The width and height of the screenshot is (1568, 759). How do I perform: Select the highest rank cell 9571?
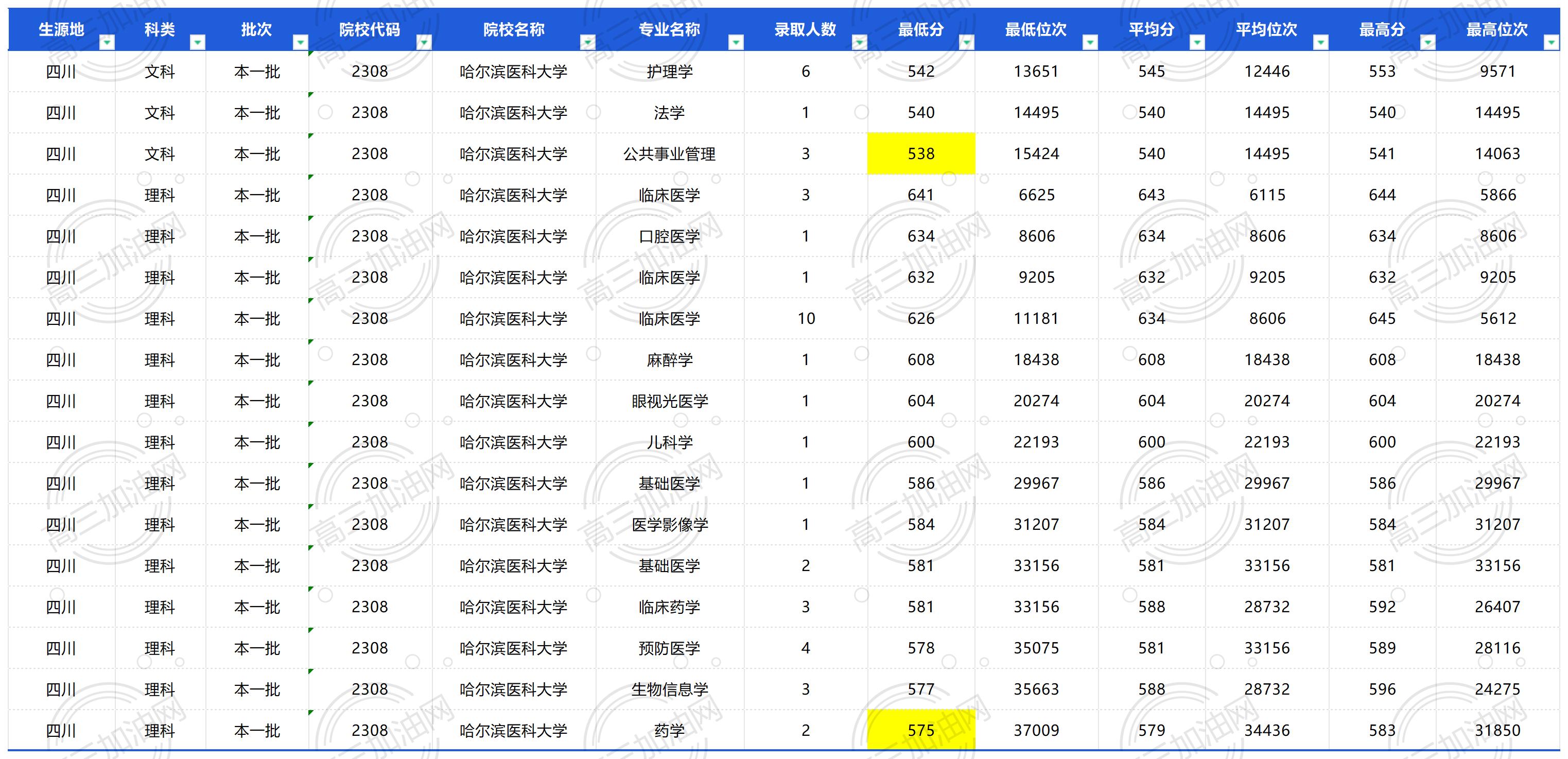click(1497, 72)
